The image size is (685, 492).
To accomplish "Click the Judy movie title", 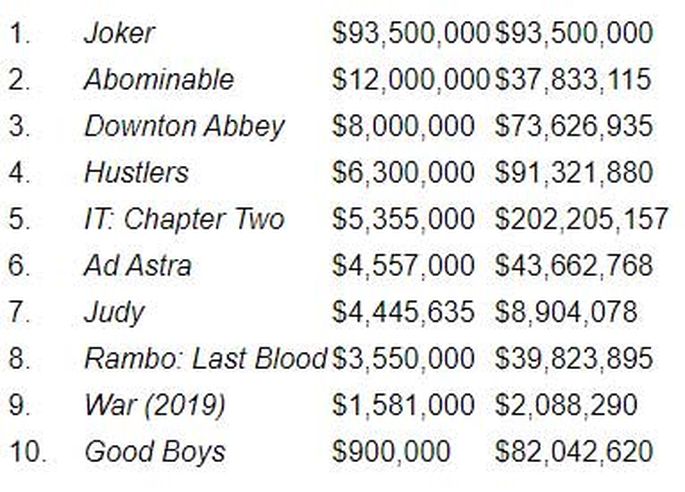I will click(114, 313).
